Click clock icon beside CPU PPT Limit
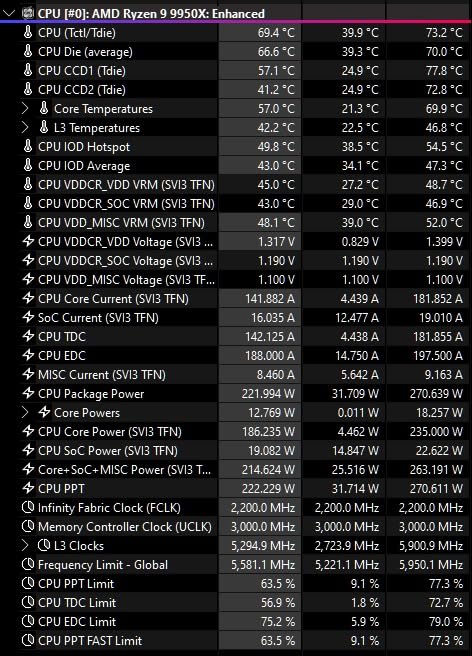This screenshot has width=472, height=656. tap(28, 583)
